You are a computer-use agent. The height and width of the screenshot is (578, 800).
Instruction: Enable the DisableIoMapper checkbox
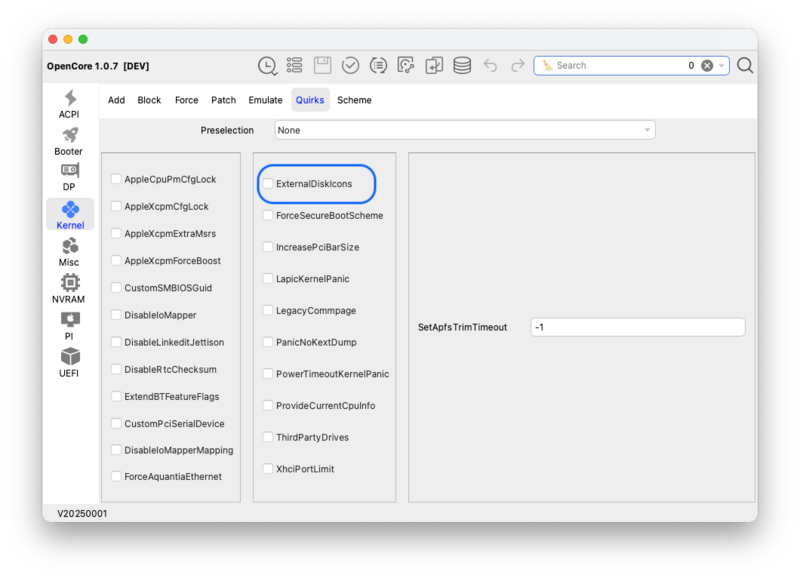pyautogui.click(x=117, y=315)
